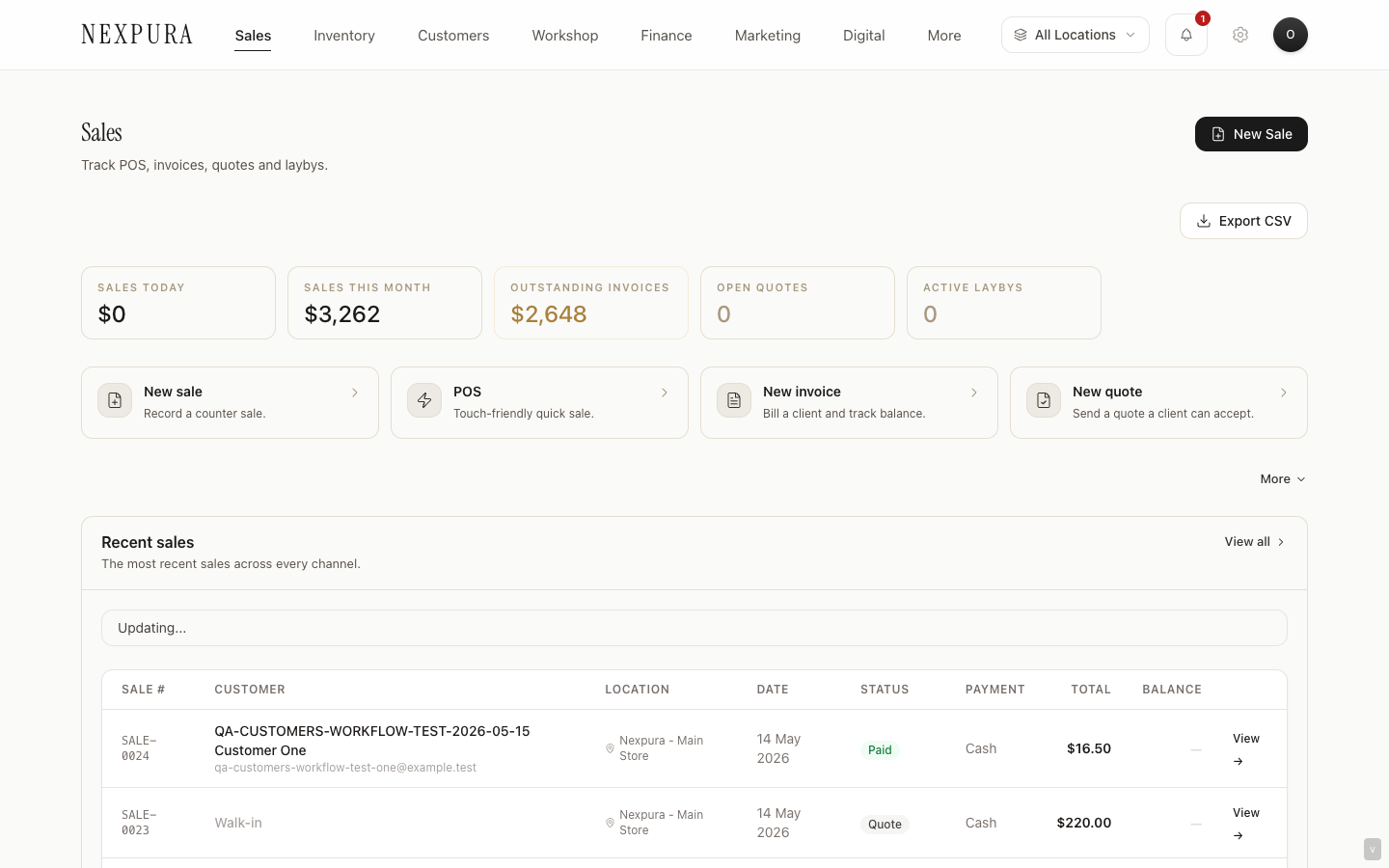Click the New invoice document icon
The width and height of the screenshot is (1389, 868).
pyautogui.click(x=734, y=400)
